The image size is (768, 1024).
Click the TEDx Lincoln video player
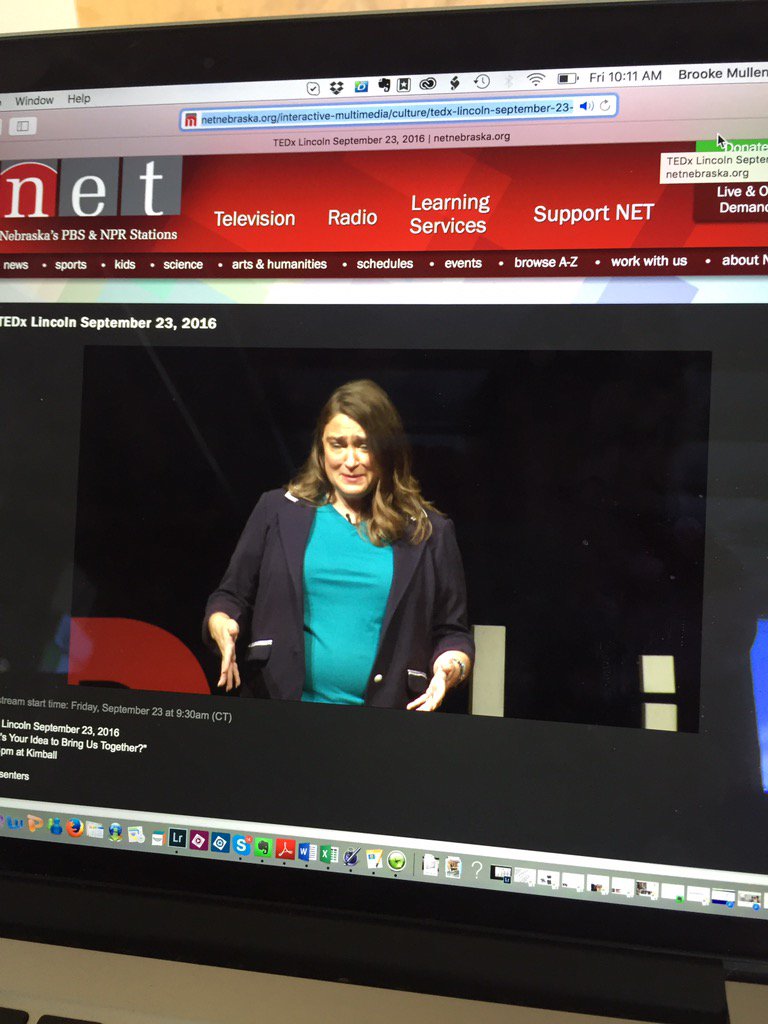coord(391,539)
